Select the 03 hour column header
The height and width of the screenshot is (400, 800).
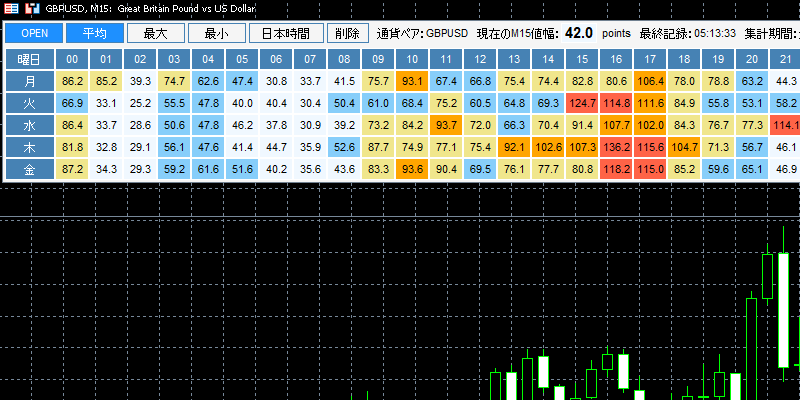click(174, 60)
